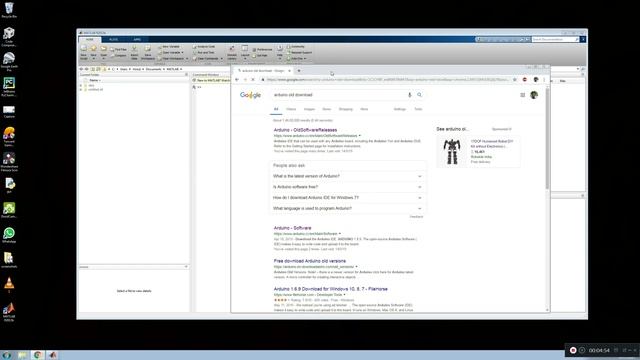The image size is (640, 360).
Task: Click the Chrome address bar URL
Action: [x=387, y=80]
